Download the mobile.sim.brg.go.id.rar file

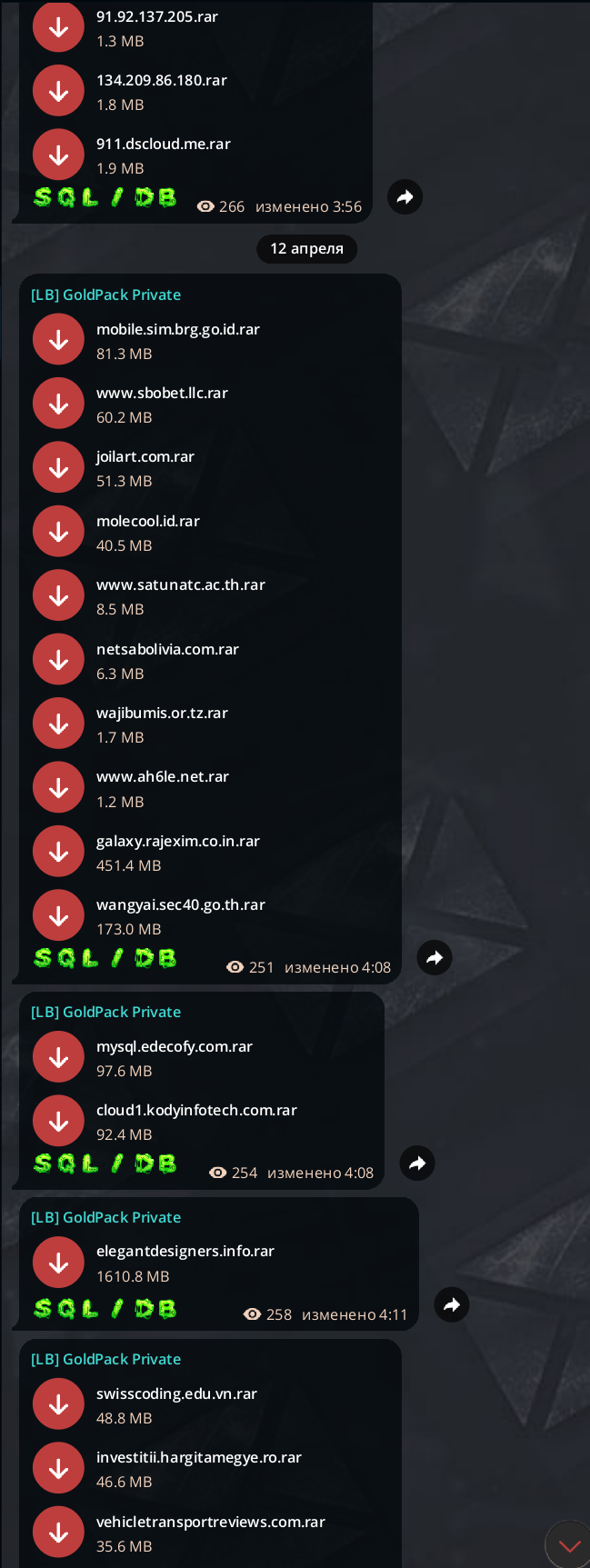pos(59,339)
